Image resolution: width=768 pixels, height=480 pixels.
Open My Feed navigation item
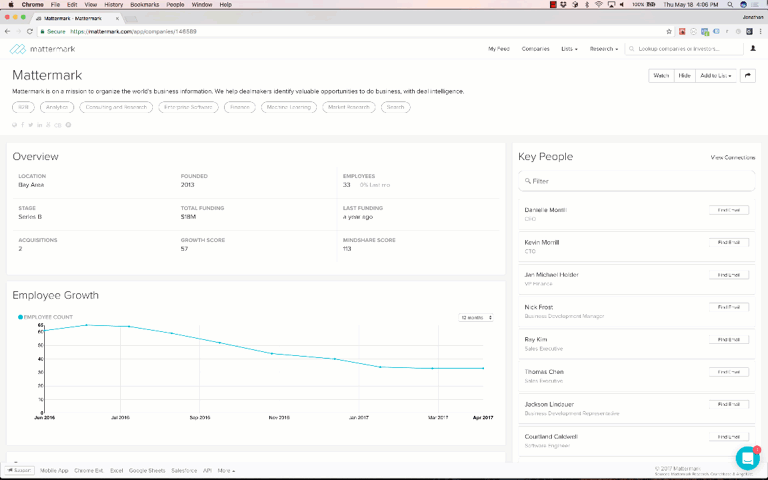click(x=499, y=49)
